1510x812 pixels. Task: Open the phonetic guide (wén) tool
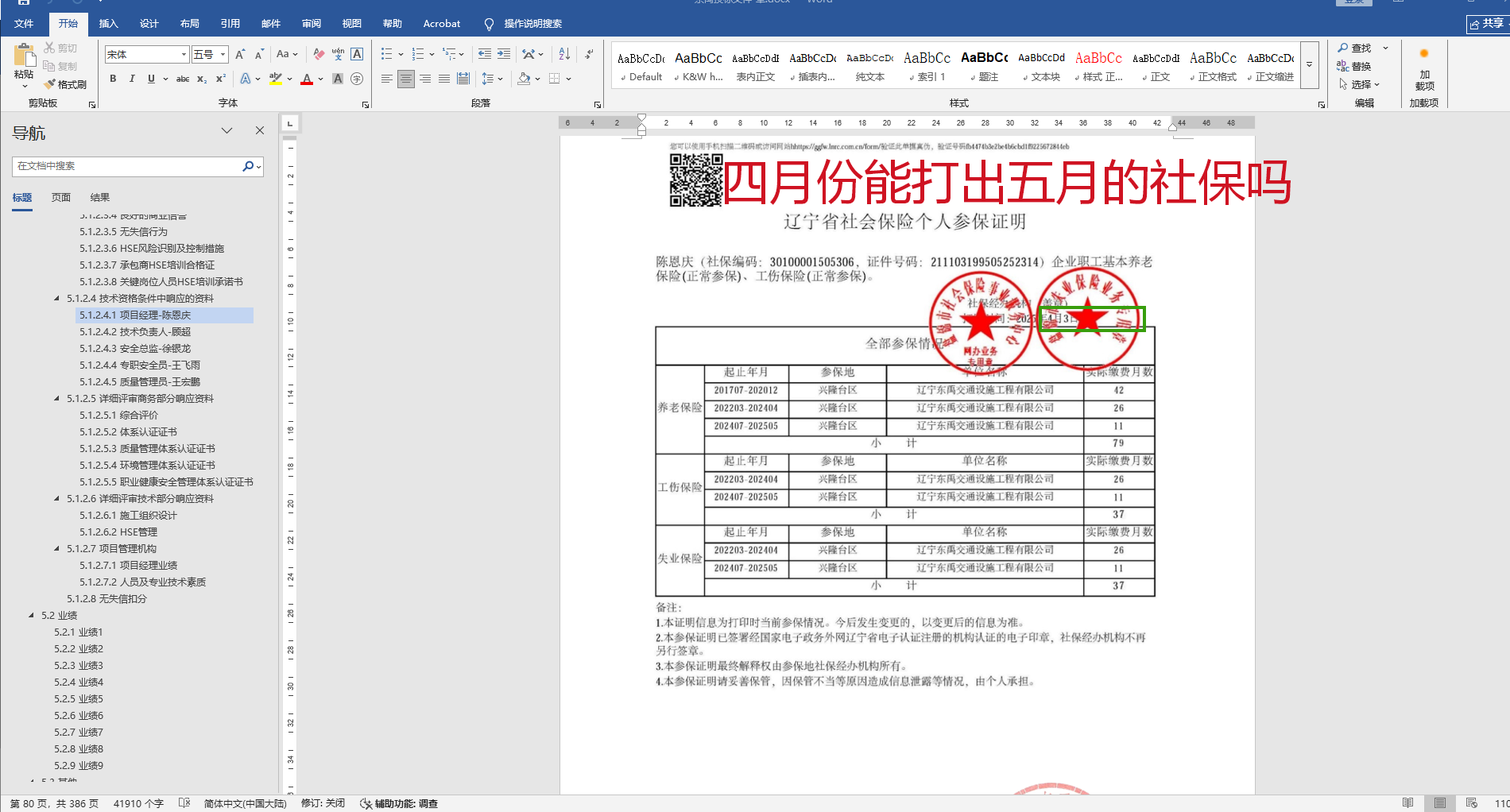click(338, 54)
